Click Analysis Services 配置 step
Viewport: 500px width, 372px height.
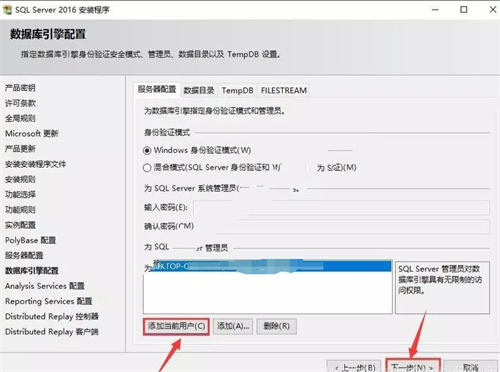[x=45, y=286]
